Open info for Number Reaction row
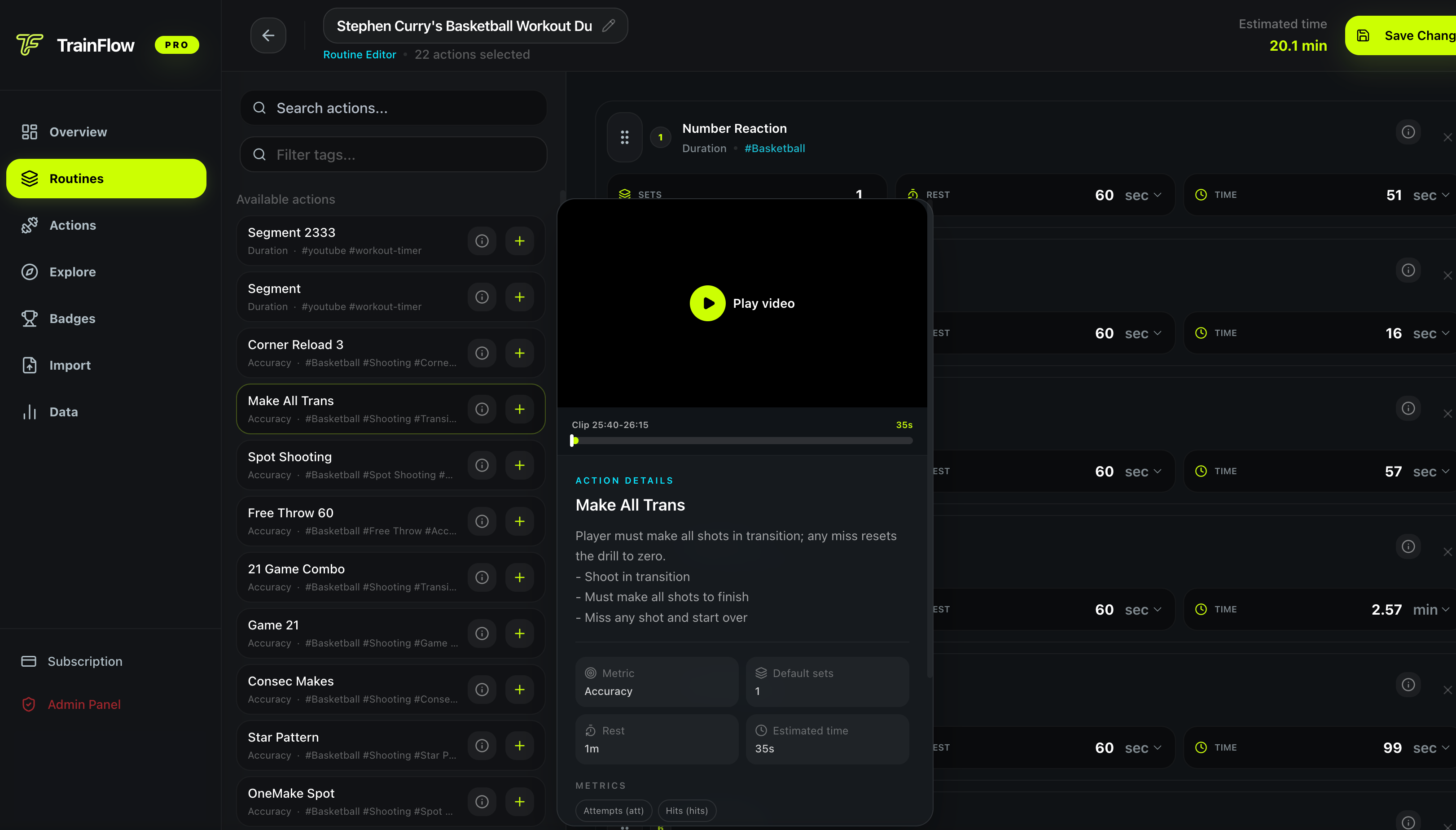 pos(1408,132)
